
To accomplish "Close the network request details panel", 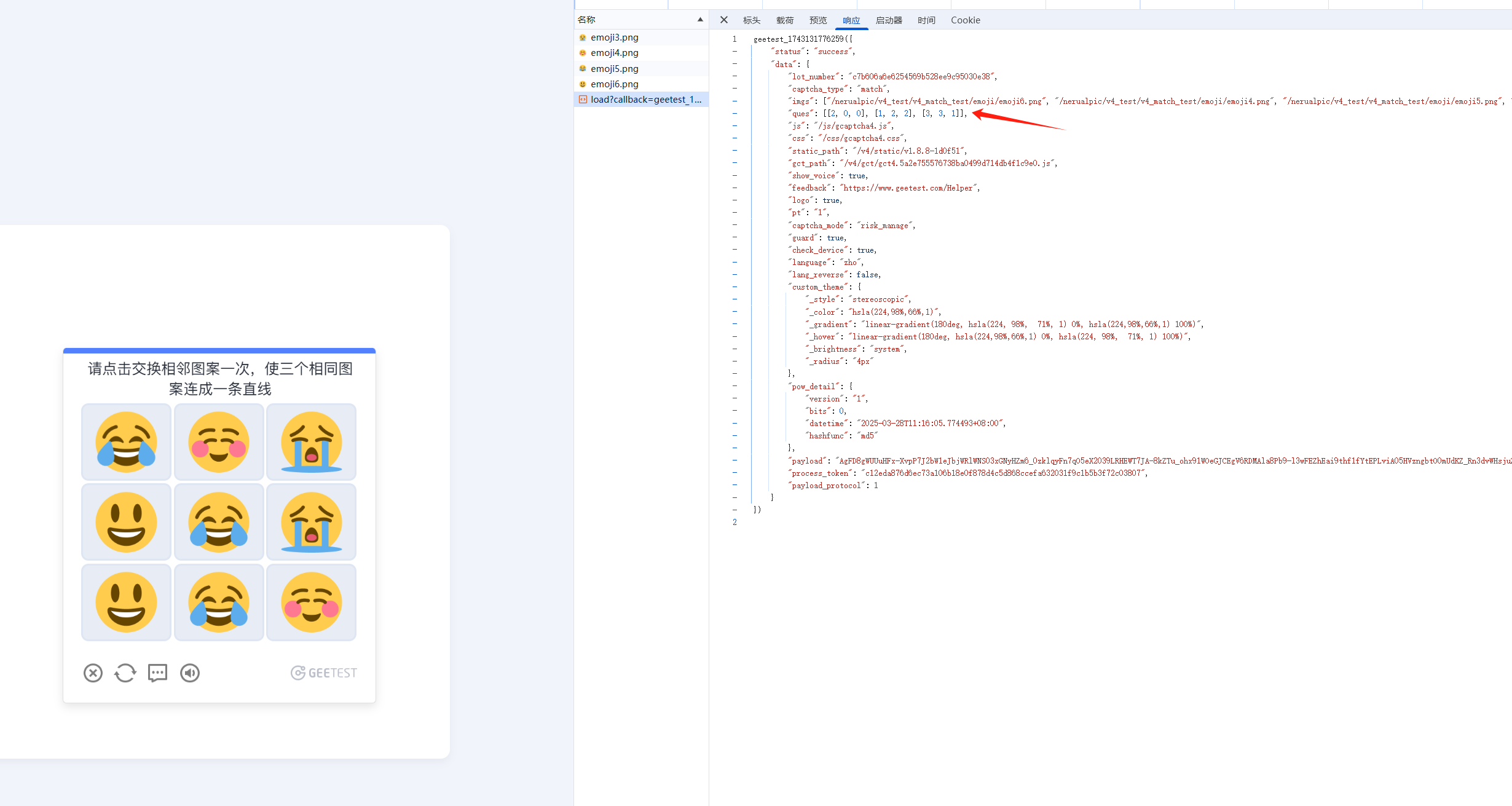I will (724, 20).
